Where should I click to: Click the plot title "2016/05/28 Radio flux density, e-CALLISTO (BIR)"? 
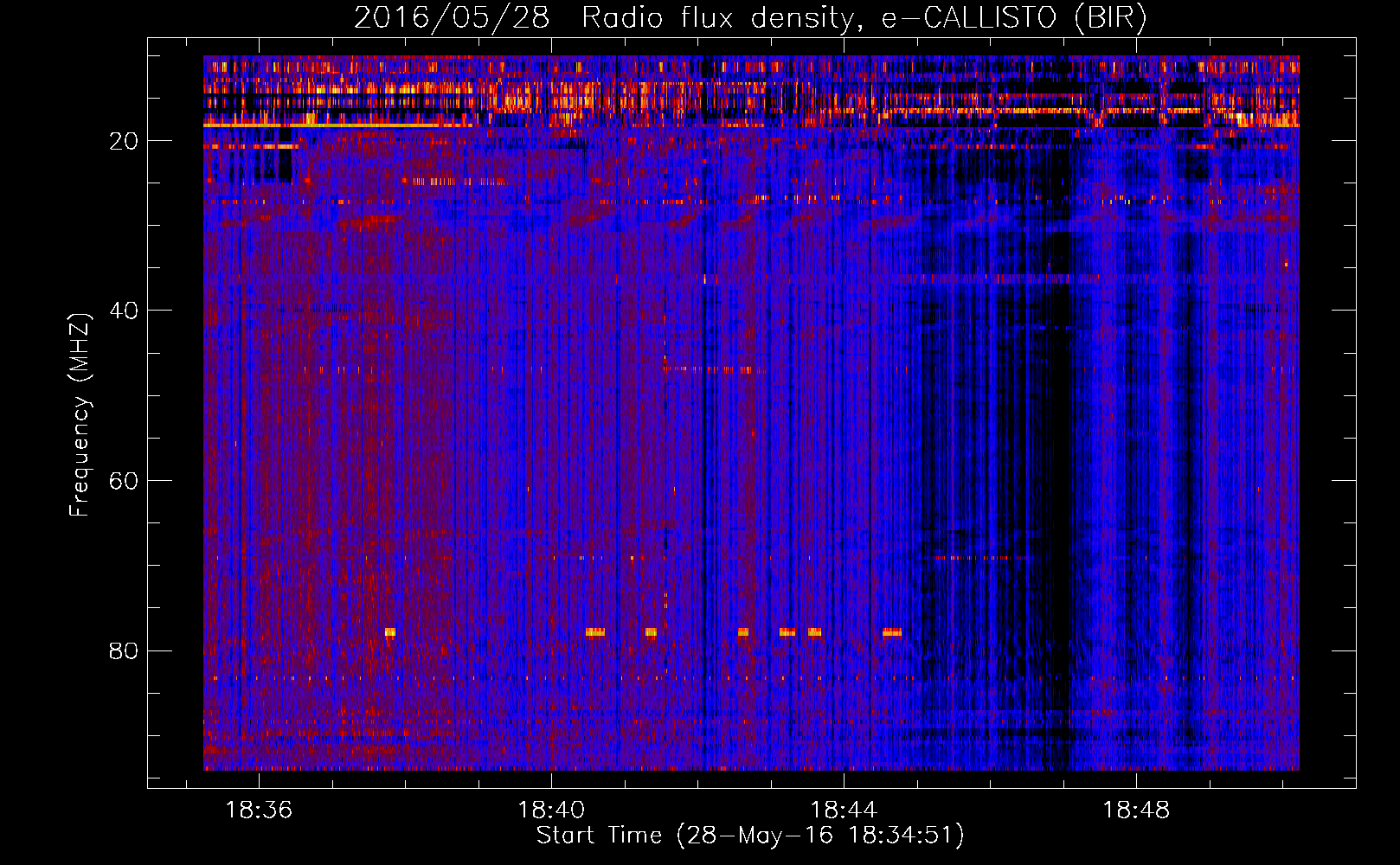pos(750,18)
